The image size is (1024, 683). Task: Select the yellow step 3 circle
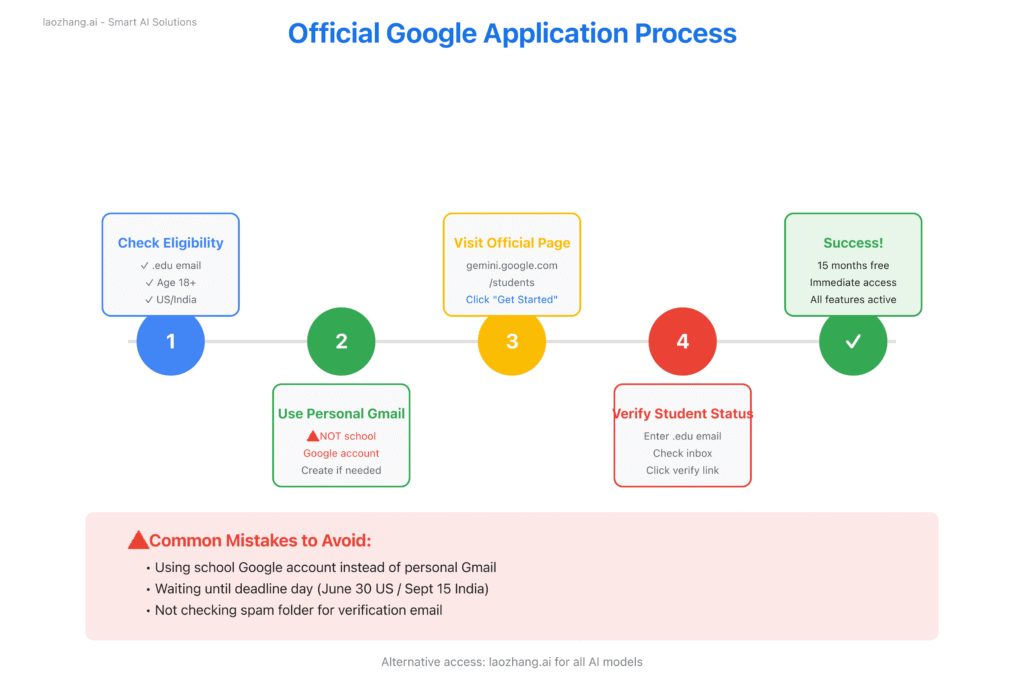(512, 341)
